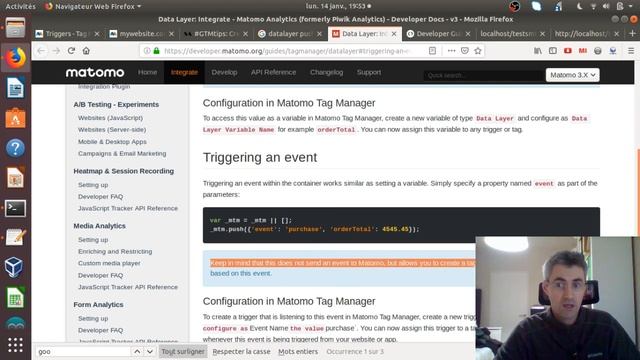Click the browser Forward arrow
Image resolution: width=640 pixels, height=360 pixels.
pos(56,51)
